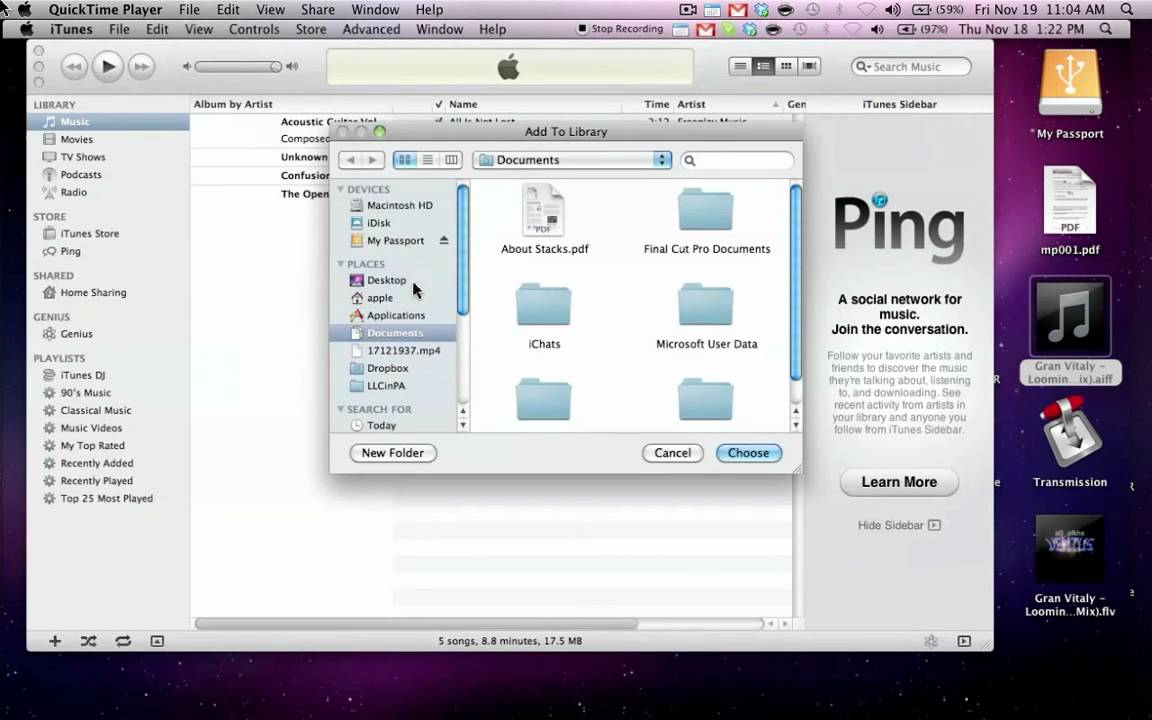
Task: Sort by the Artist column header
Action: click(727, 104)
